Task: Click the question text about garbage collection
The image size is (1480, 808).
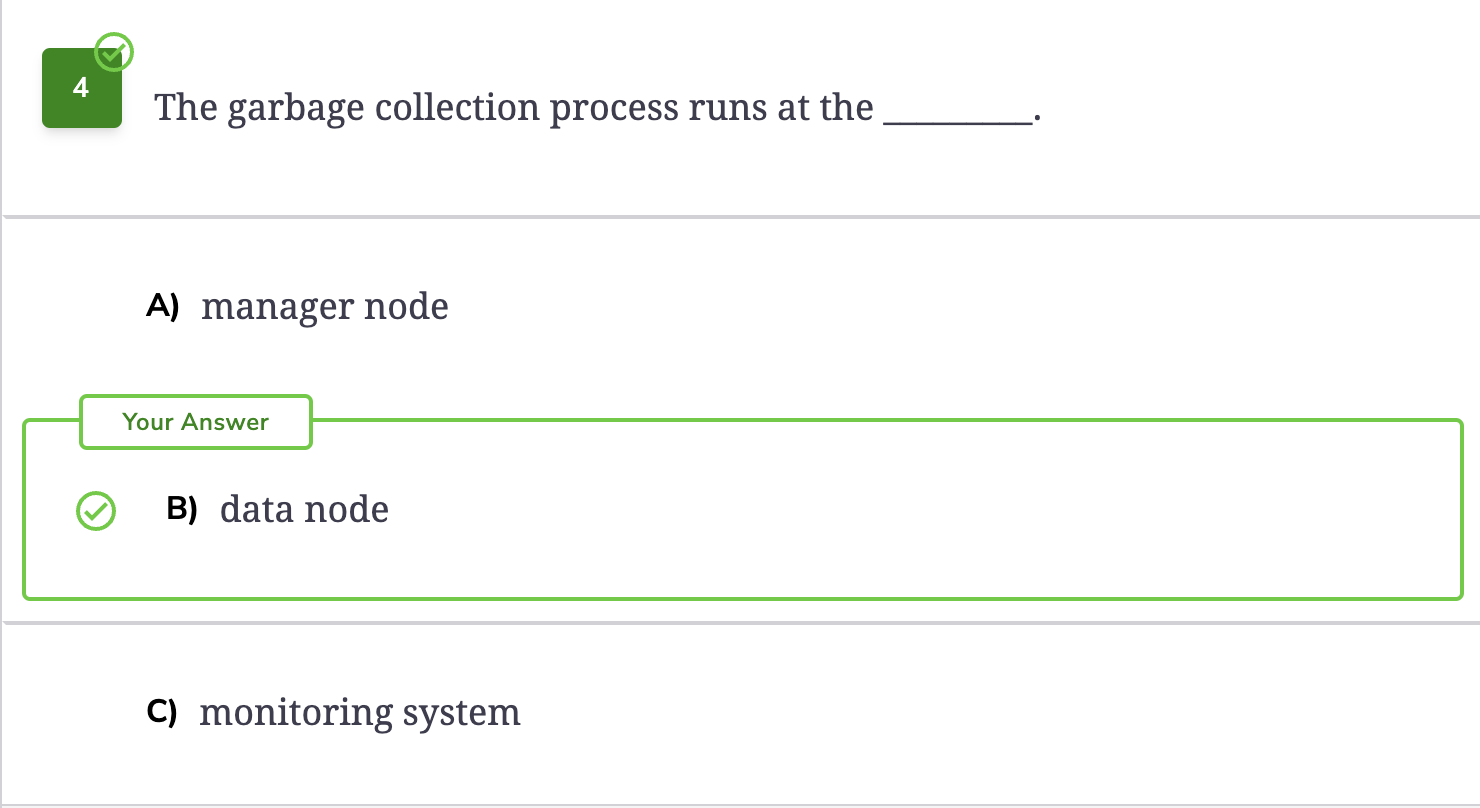Action: coord(597,108)
